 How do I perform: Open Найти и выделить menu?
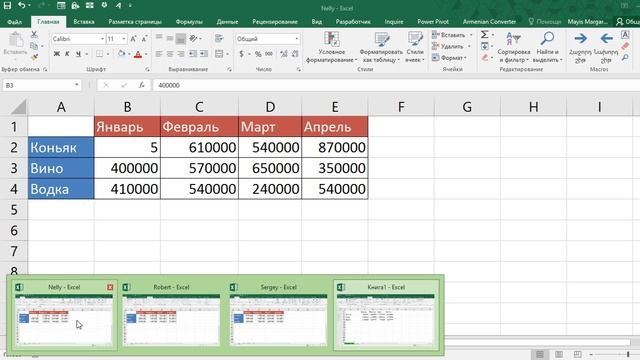(547, 47)
